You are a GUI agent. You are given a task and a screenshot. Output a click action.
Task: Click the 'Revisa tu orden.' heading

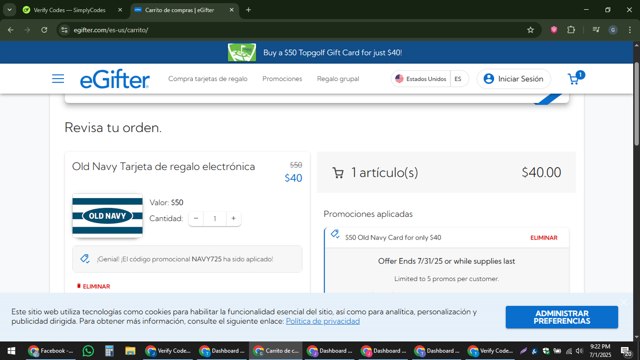click(x=113, y=127)
